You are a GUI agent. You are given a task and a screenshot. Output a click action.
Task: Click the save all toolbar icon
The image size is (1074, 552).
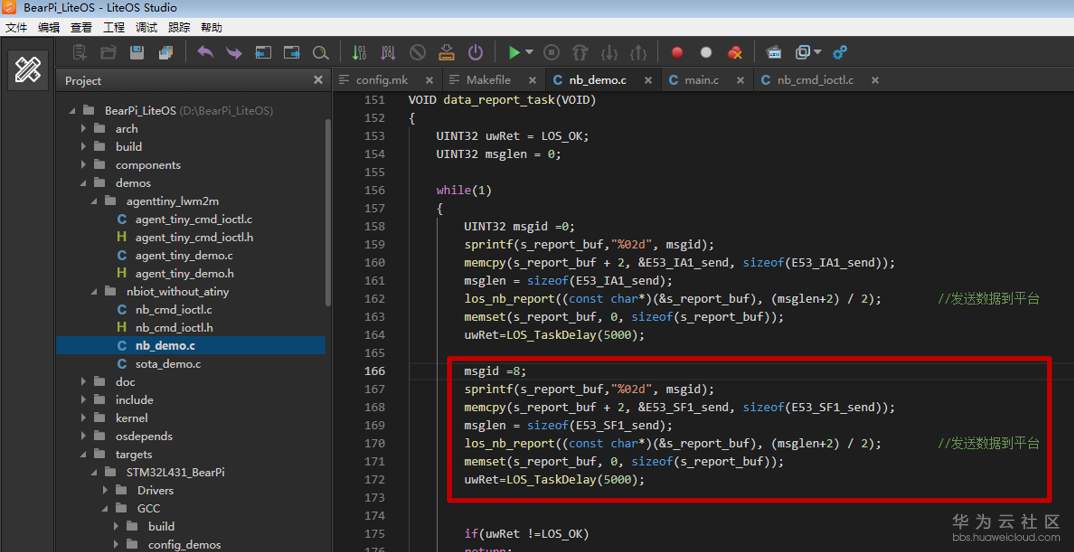pyautogui.click(x=166, y=53)
